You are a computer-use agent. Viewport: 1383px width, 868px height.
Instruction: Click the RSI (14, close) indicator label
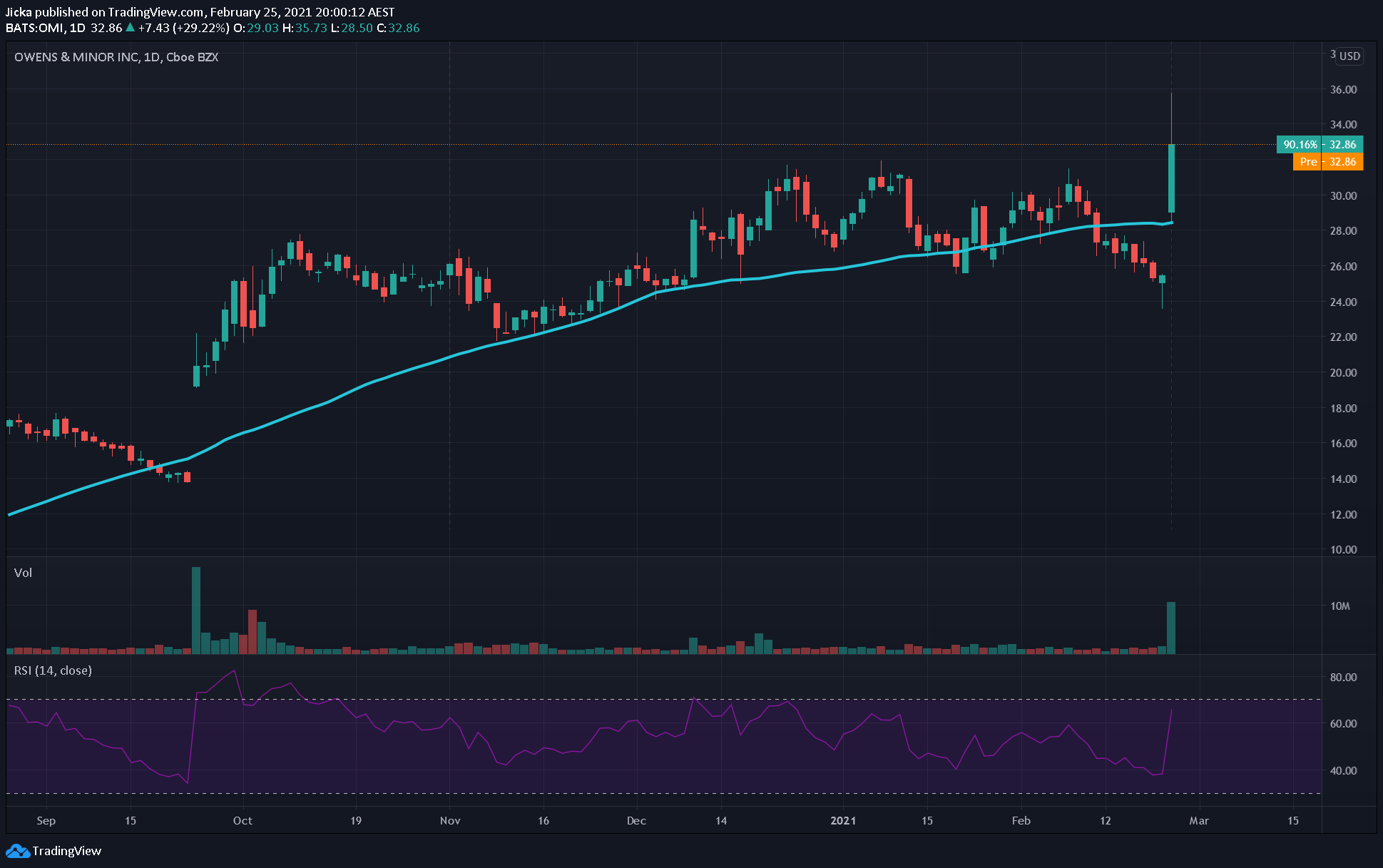click(x=53, y=670)
